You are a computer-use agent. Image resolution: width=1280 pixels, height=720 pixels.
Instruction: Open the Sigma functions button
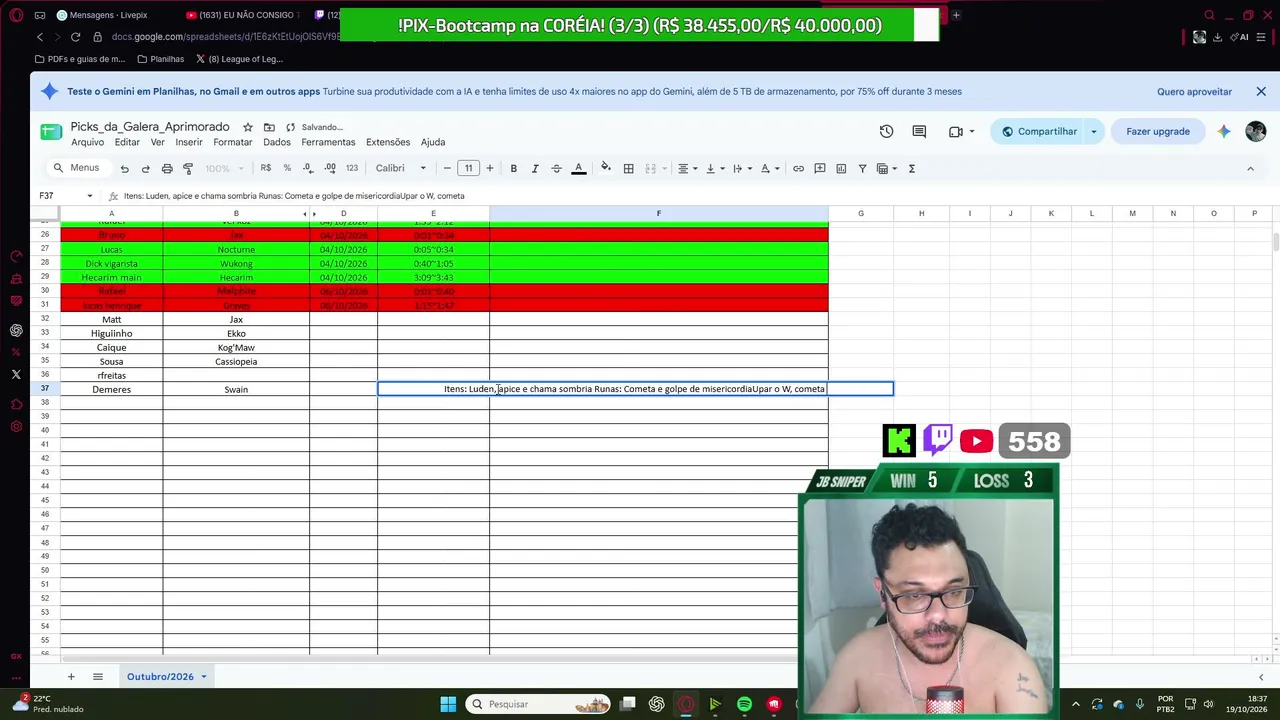[x=911, y=169]
